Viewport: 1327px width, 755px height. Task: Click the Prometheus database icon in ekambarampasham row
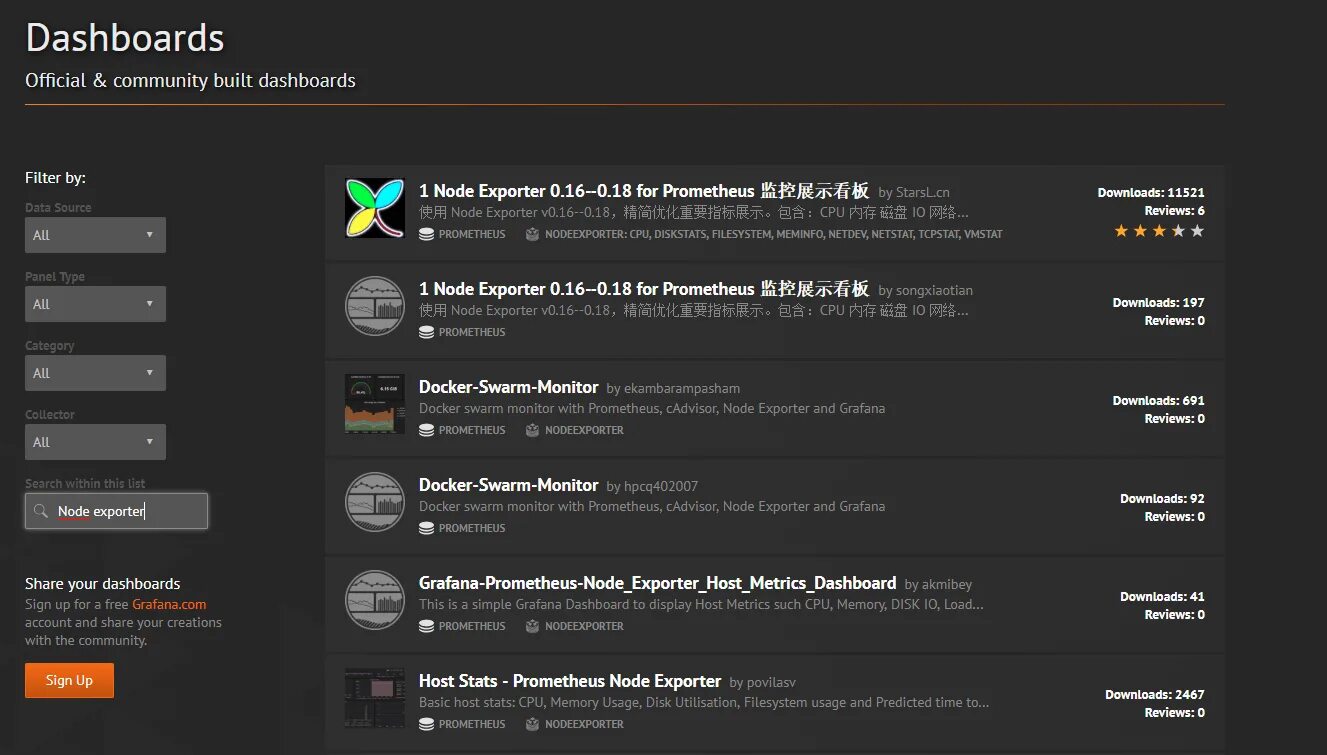click(426, 430)
